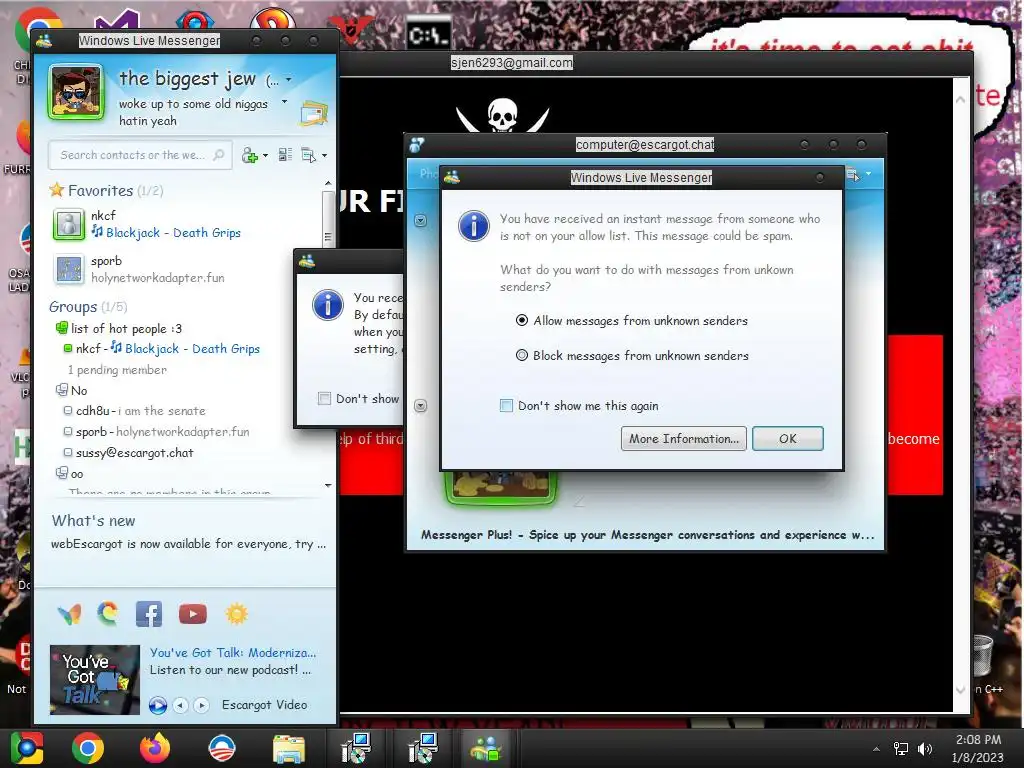Screen dimensions: 1024x768
Task: Show hidden system tray icons
Action: (x=876, y=749)
